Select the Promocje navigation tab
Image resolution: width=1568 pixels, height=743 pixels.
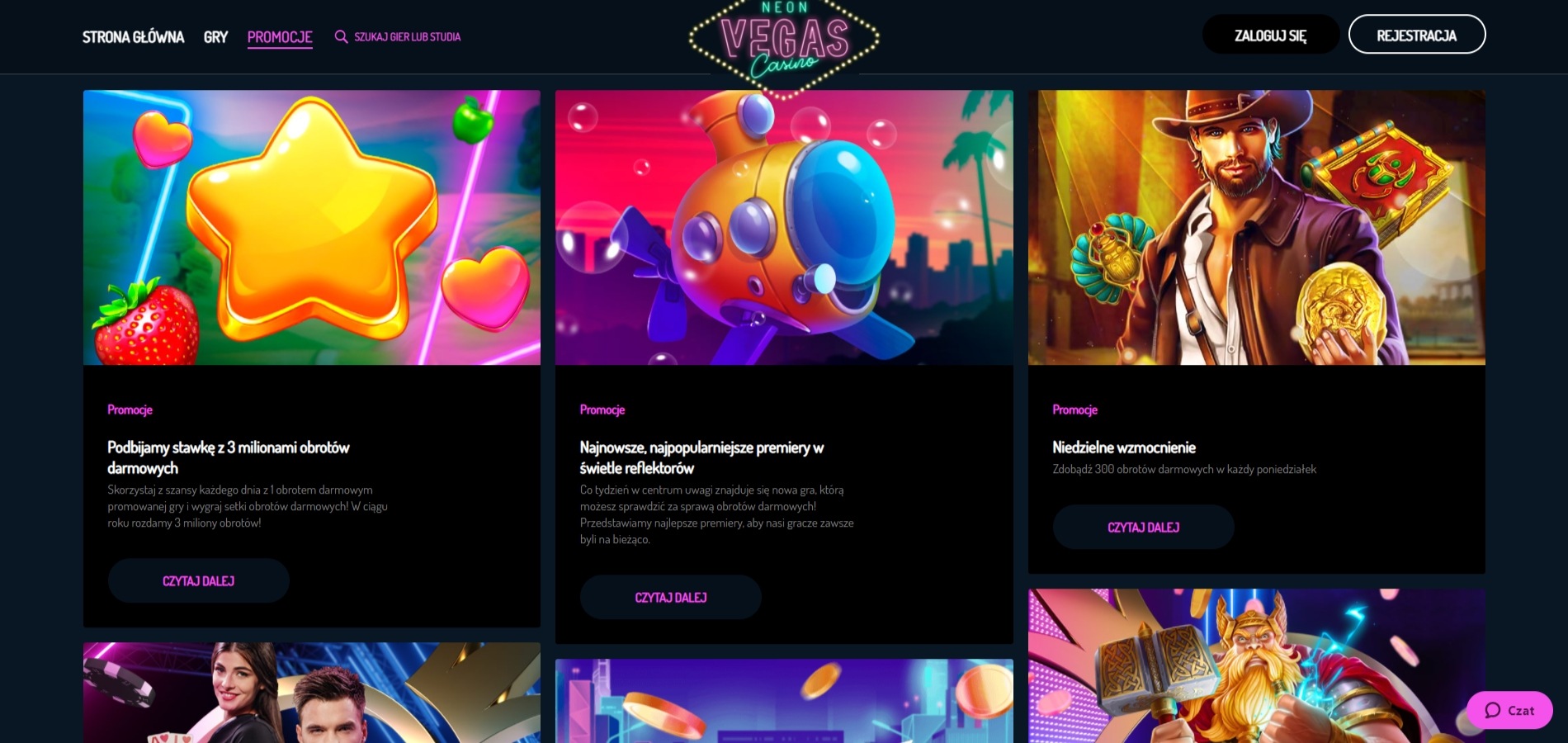[280, 37]
